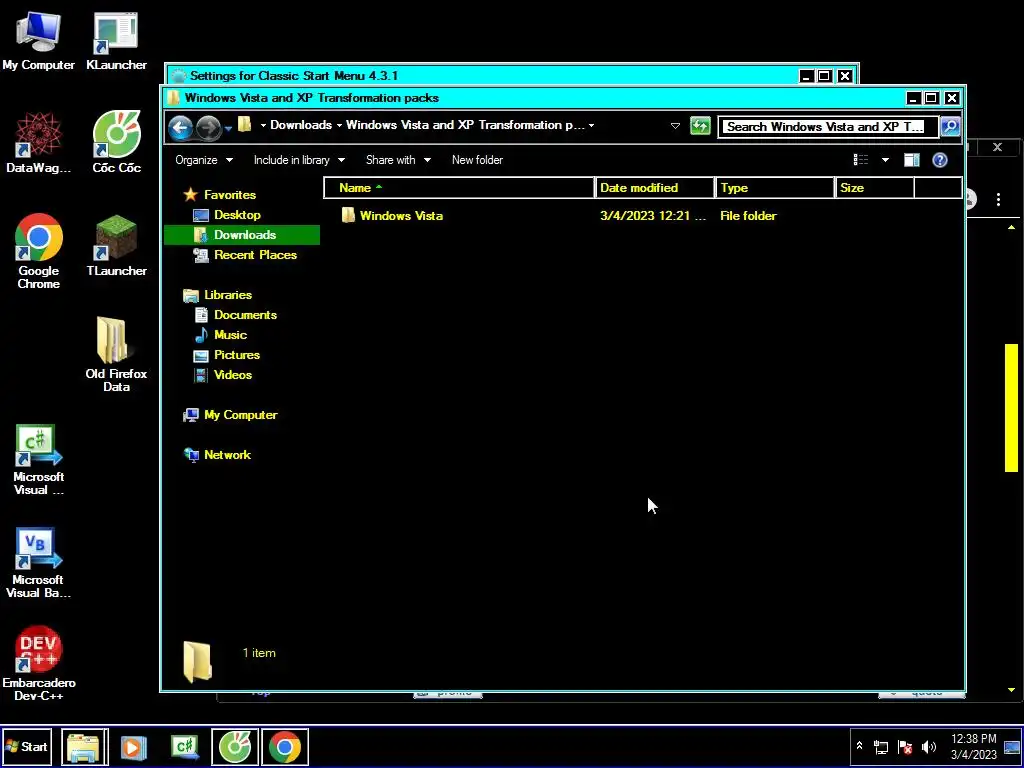The height and width of the screenshot is (768, 1024).
Task: Open the Start menu
Action: click(26, 746)
